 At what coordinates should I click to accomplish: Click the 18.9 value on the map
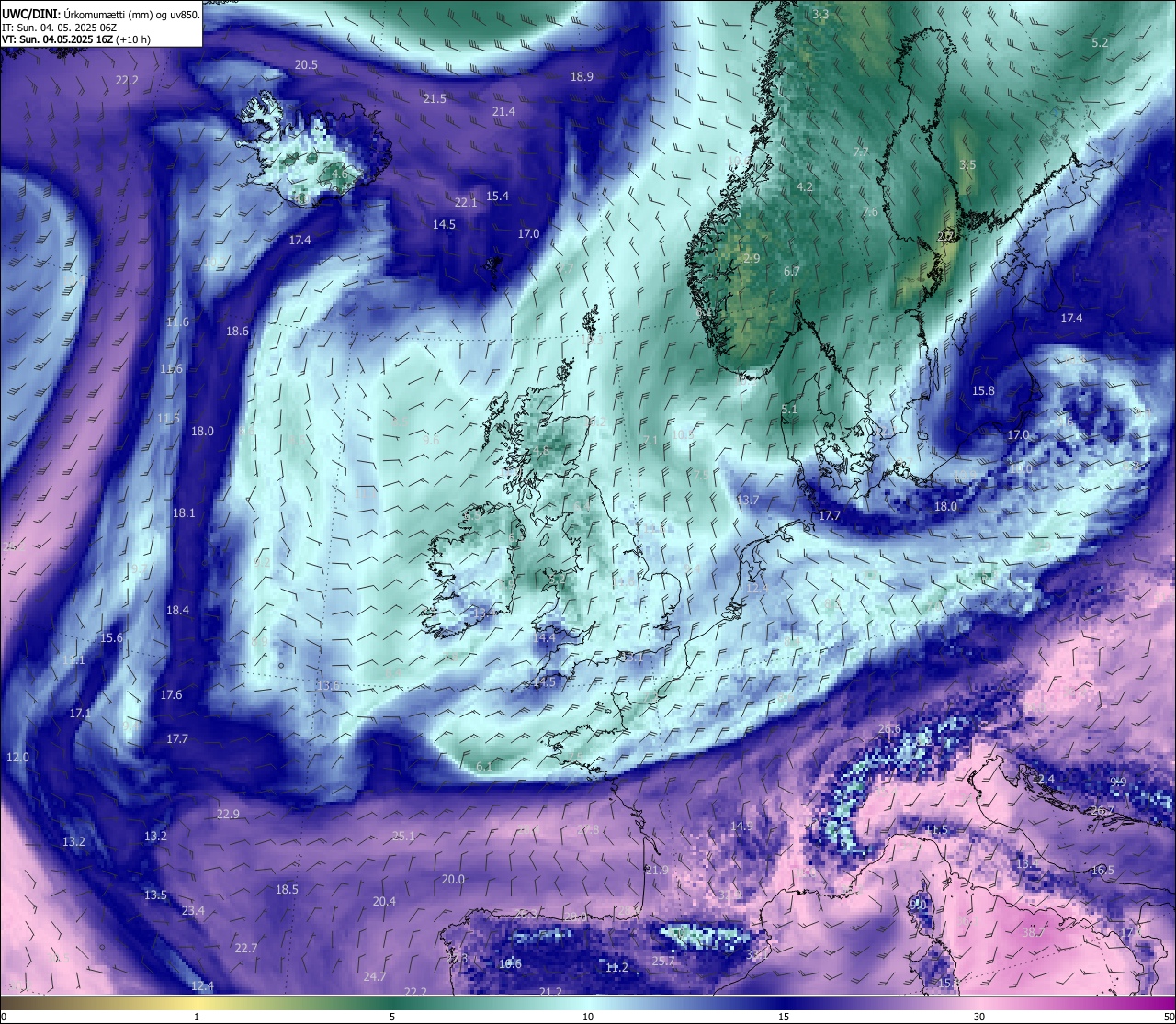(582, 77)
